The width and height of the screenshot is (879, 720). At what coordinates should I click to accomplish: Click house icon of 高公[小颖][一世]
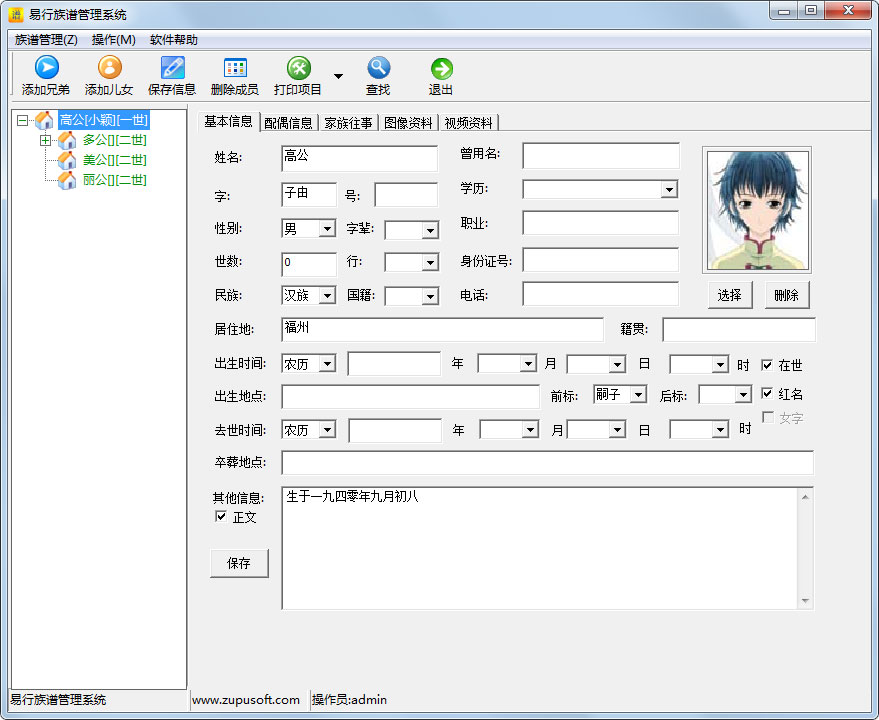click(44, 120)
